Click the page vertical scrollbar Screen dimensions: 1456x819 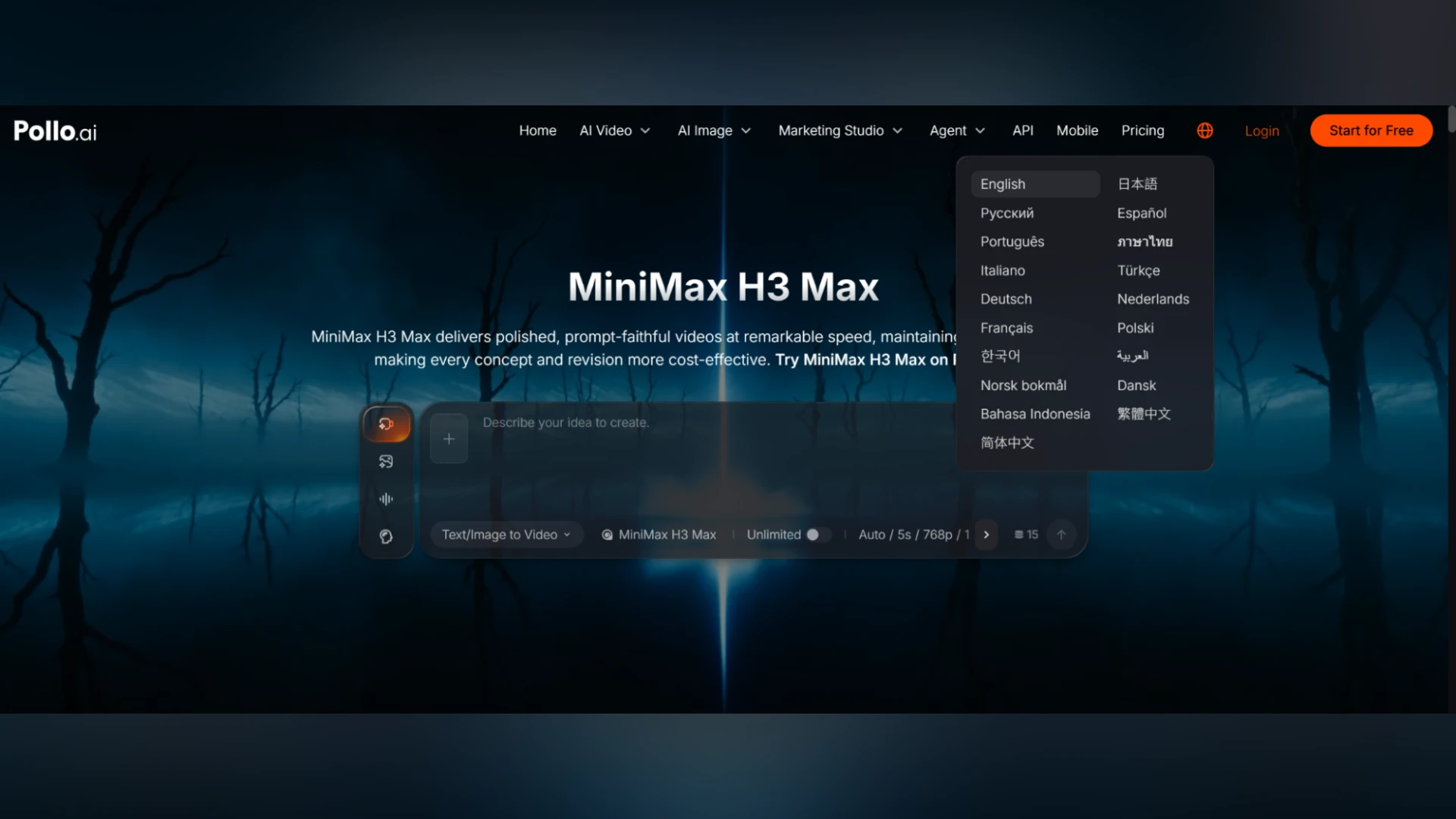pos(1451,119)
